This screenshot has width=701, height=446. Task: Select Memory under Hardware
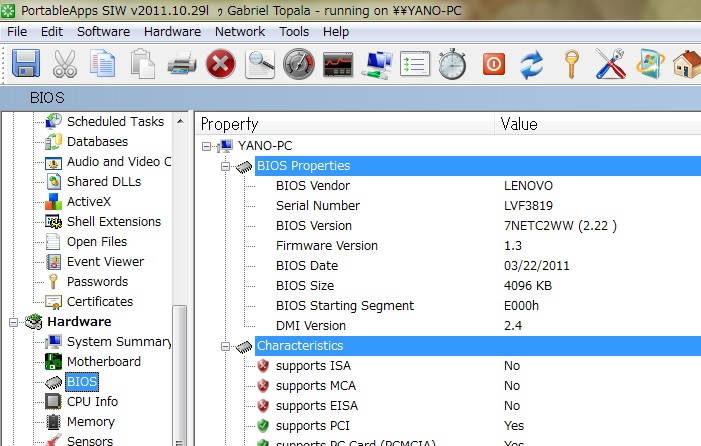pos(91,421)
